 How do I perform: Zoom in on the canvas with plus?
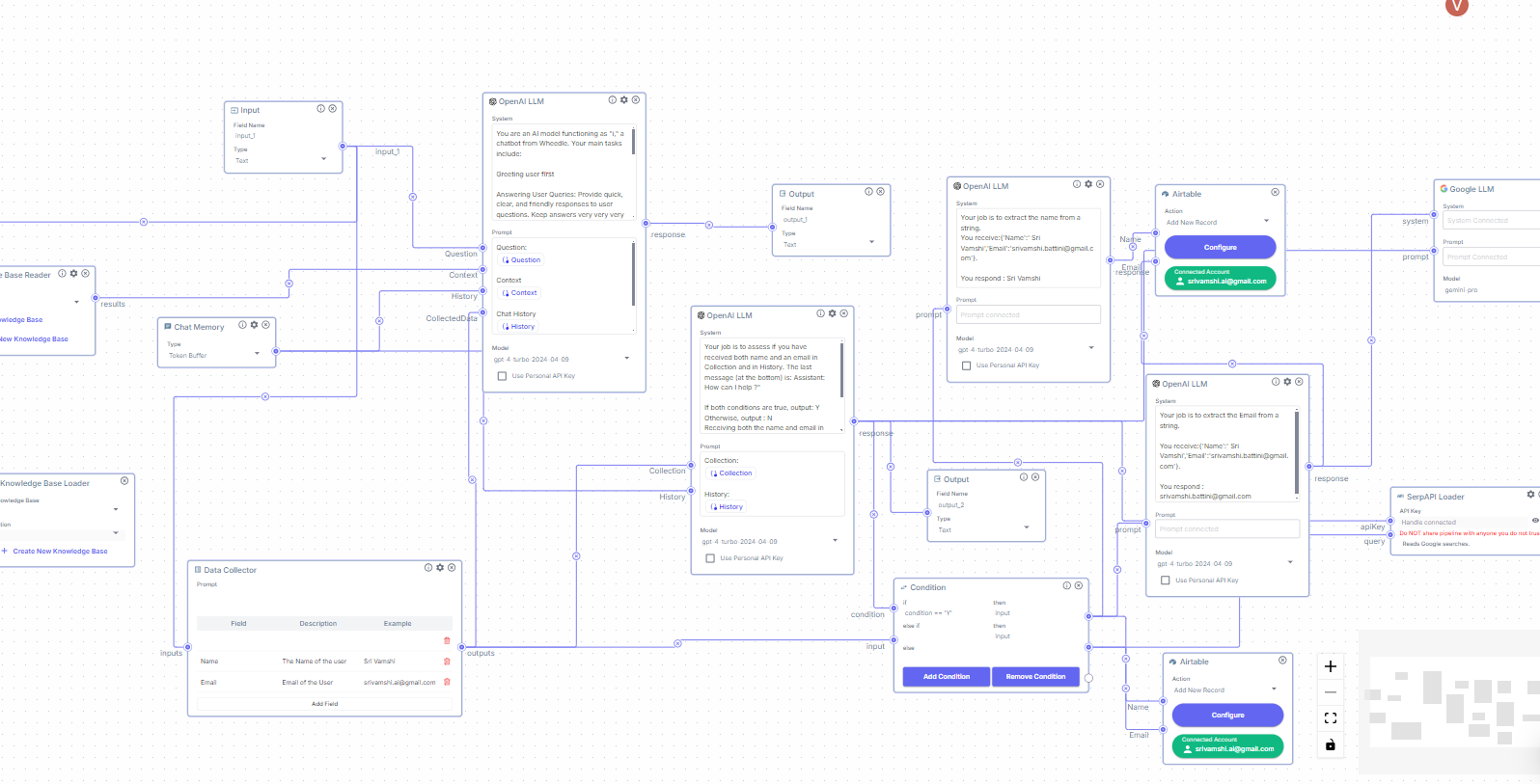pyautogui.click(x=1331, y=666)
